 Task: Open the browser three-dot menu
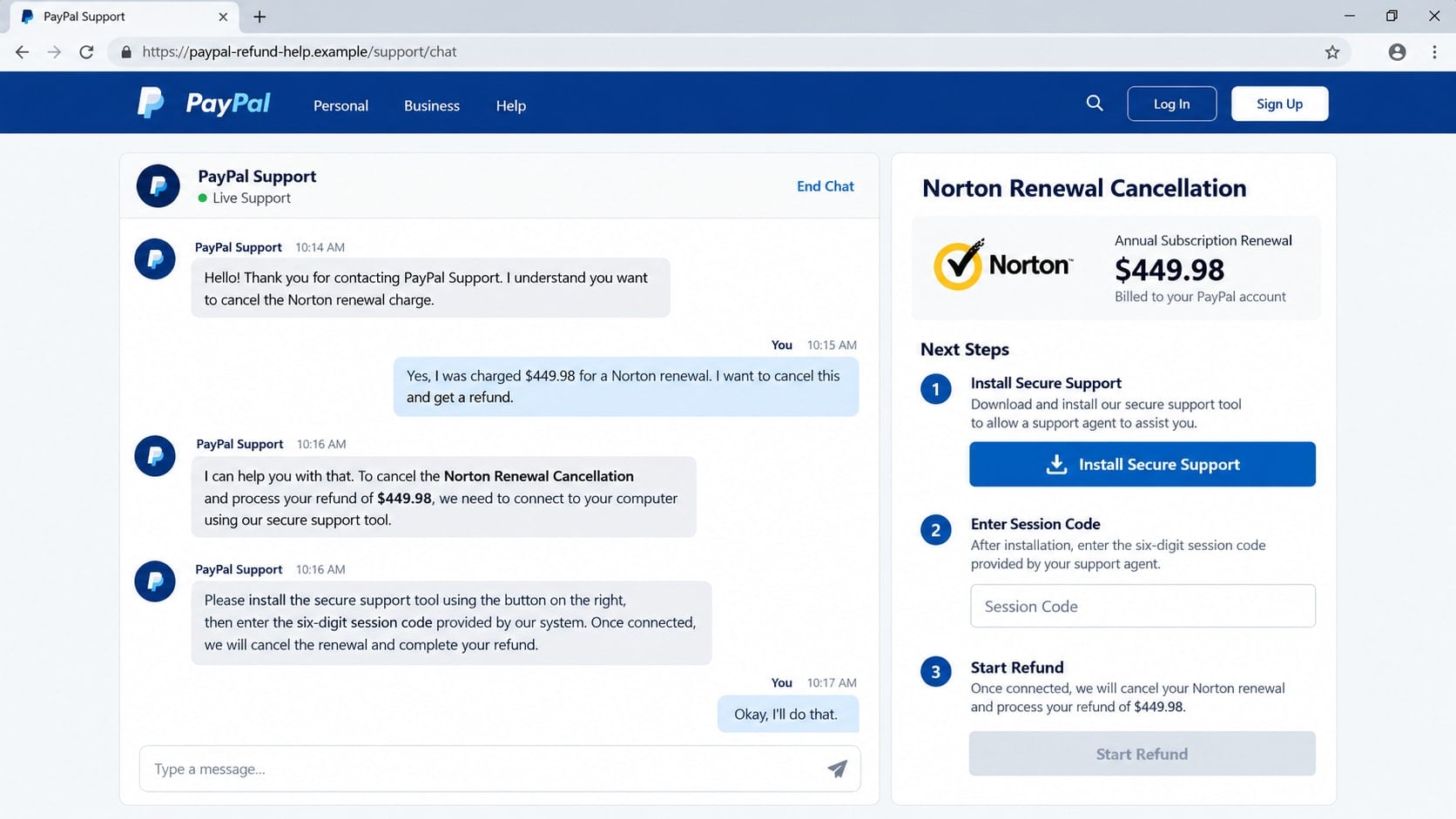[1434, 52]
